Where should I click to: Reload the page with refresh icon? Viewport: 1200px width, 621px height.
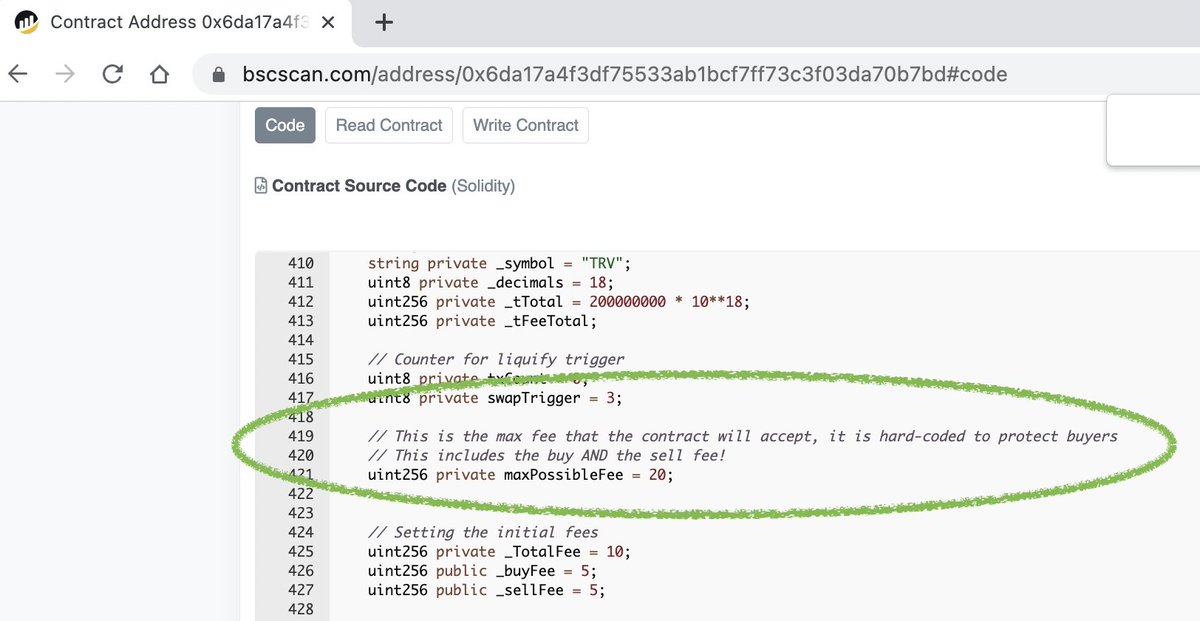(x=113, y=75)
